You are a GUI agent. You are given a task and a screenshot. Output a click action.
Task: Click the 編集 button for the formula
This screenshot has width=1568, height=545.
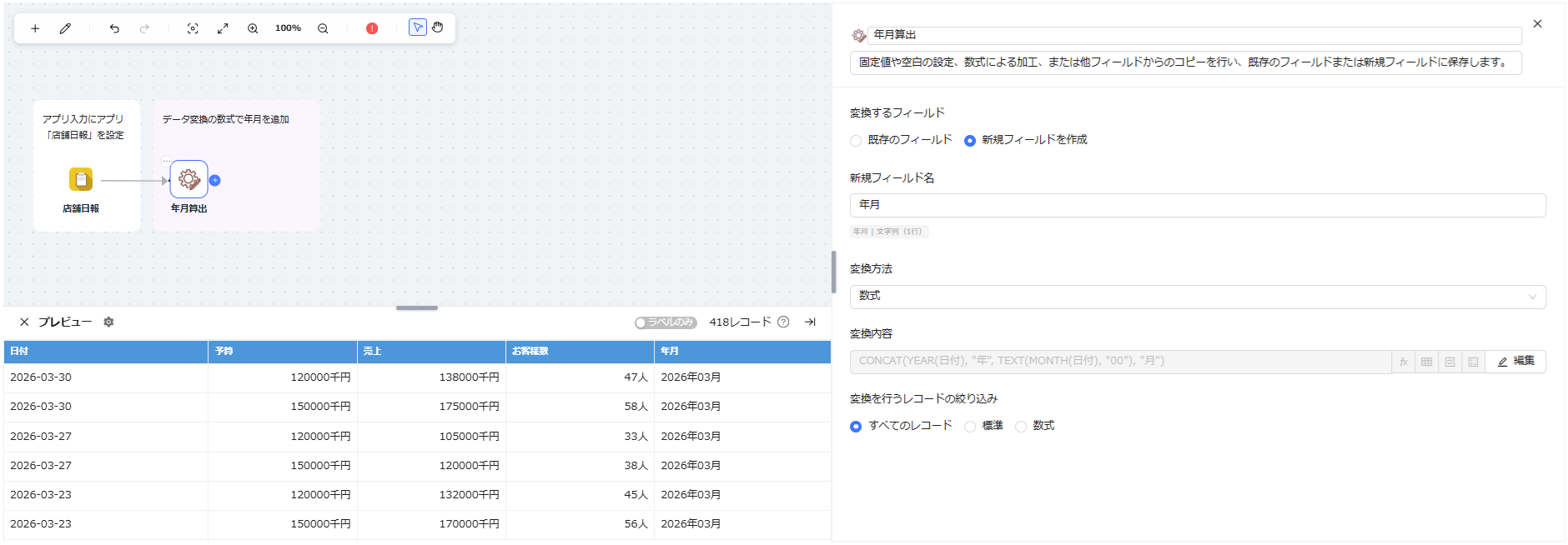(x=1516, y=362)
